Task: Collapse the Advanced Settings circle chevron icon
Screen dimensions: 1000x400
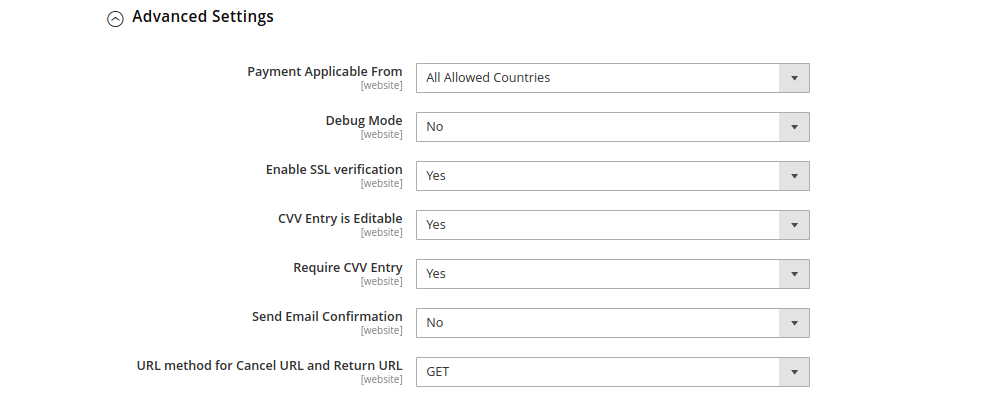Action: point(116,19)
